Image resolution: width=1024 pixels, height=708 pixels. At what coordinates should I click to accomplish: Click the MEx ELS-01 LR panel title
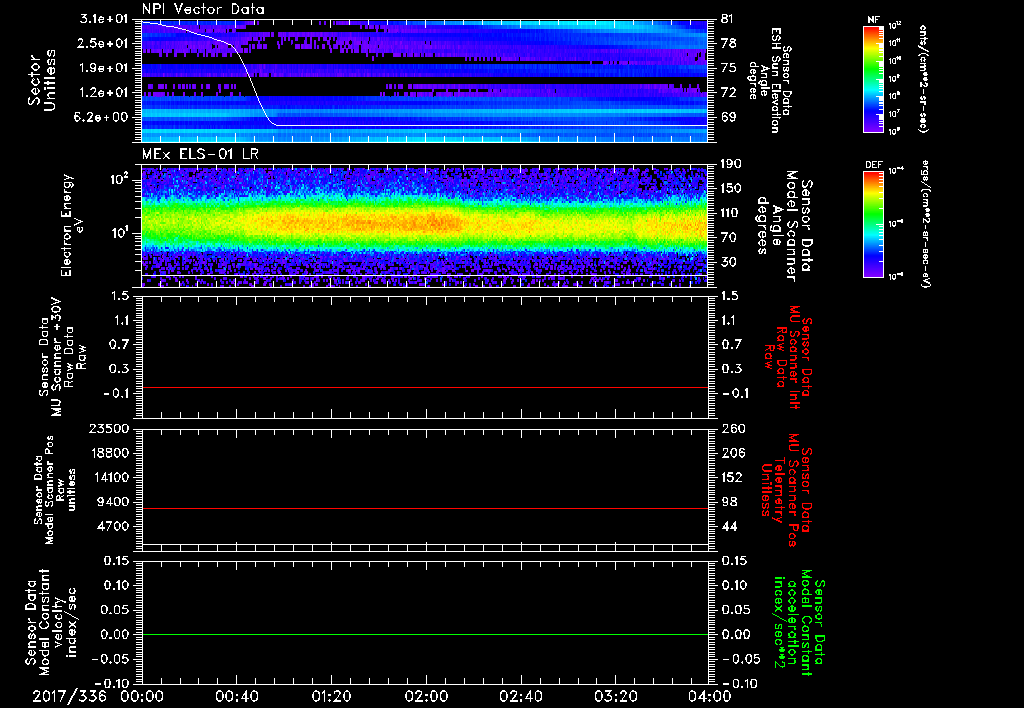(x=200, y=155)
